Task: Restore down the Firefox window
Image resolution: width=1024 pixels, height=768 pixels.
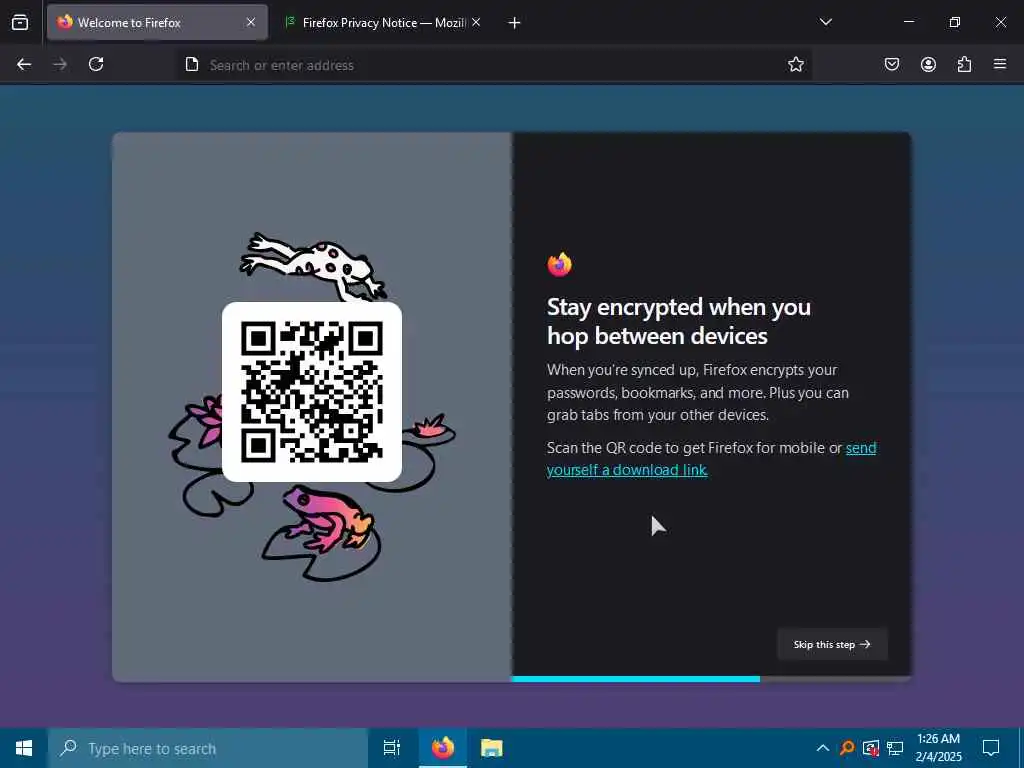Action: (954, 22)
